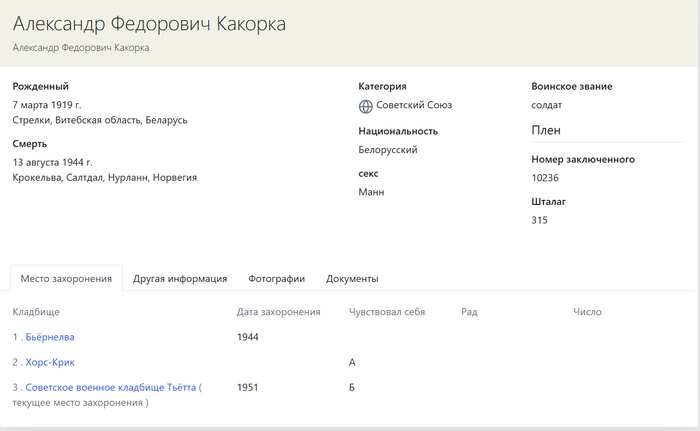Open Советское военное кладбище Тьётта link
Viewport: 700px width, 431px height.
[x=110, y=387]
